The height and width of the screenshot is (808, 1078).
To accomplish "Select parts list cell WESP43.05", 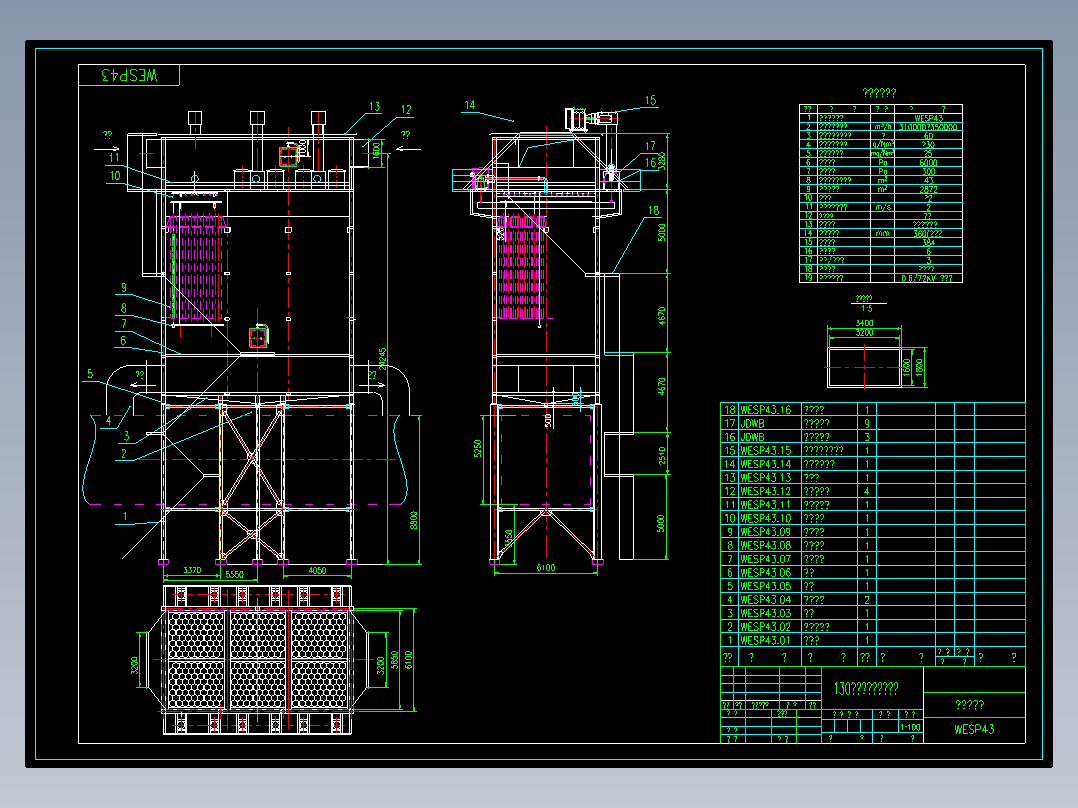I will (x=765, y=586).
